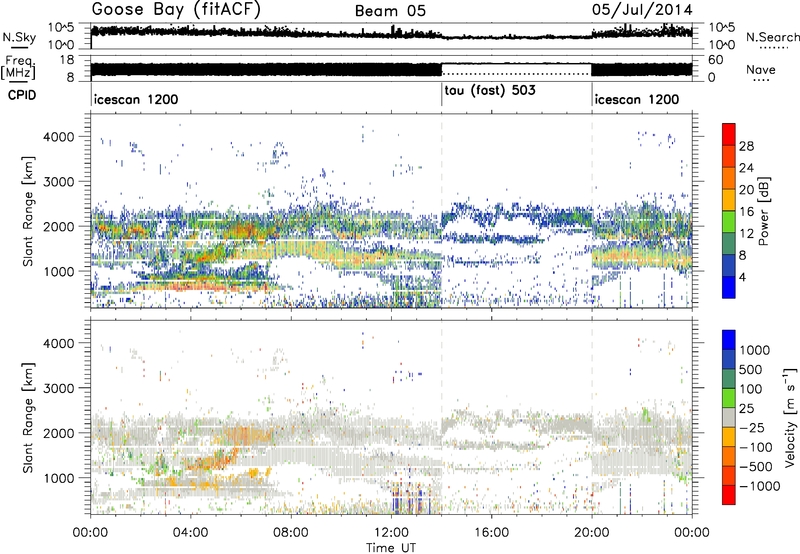The image size is (800, 554).
Task: Click the CPID label
Action: tap(22, 95)
